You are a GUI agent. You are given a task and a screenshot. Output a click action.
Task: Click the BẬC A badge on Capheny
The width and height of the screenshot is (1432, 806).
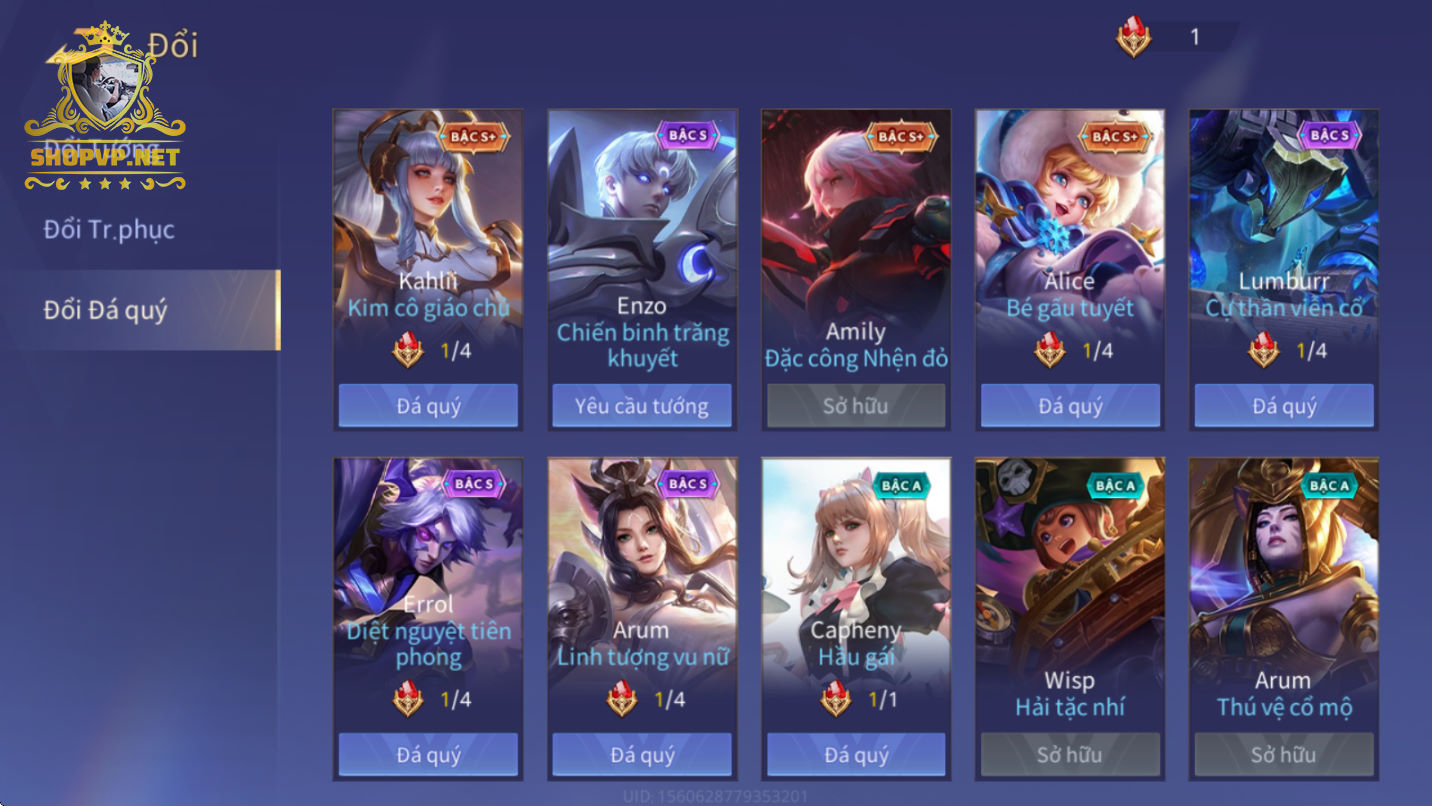click(x=901, y=485)
